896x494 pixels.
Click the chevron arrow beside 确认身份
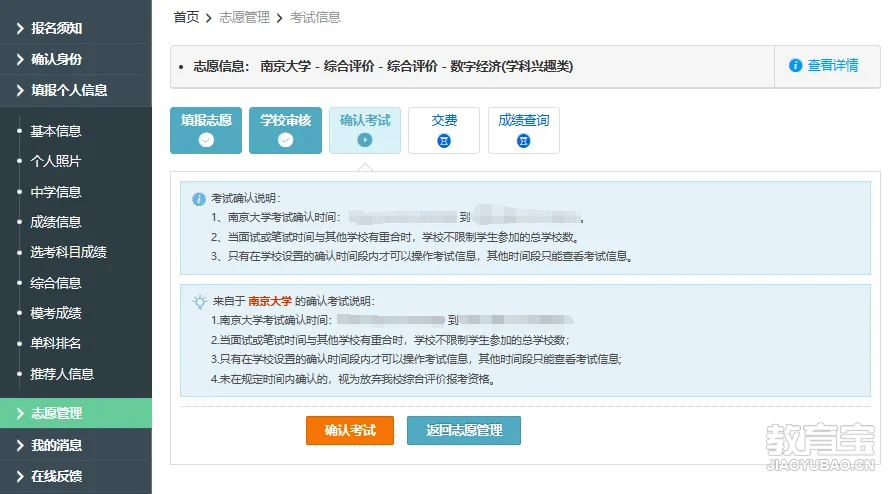(x=20, y=59)
